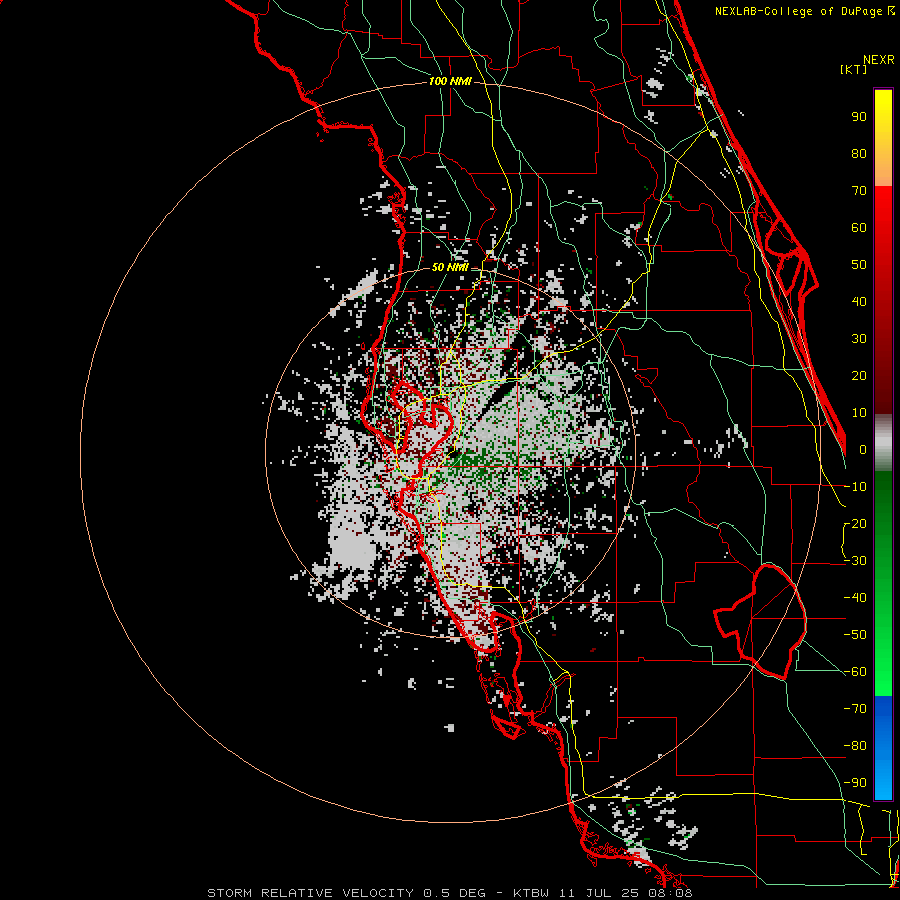Select the -90 value on the velocity scale

pos(855,783)
